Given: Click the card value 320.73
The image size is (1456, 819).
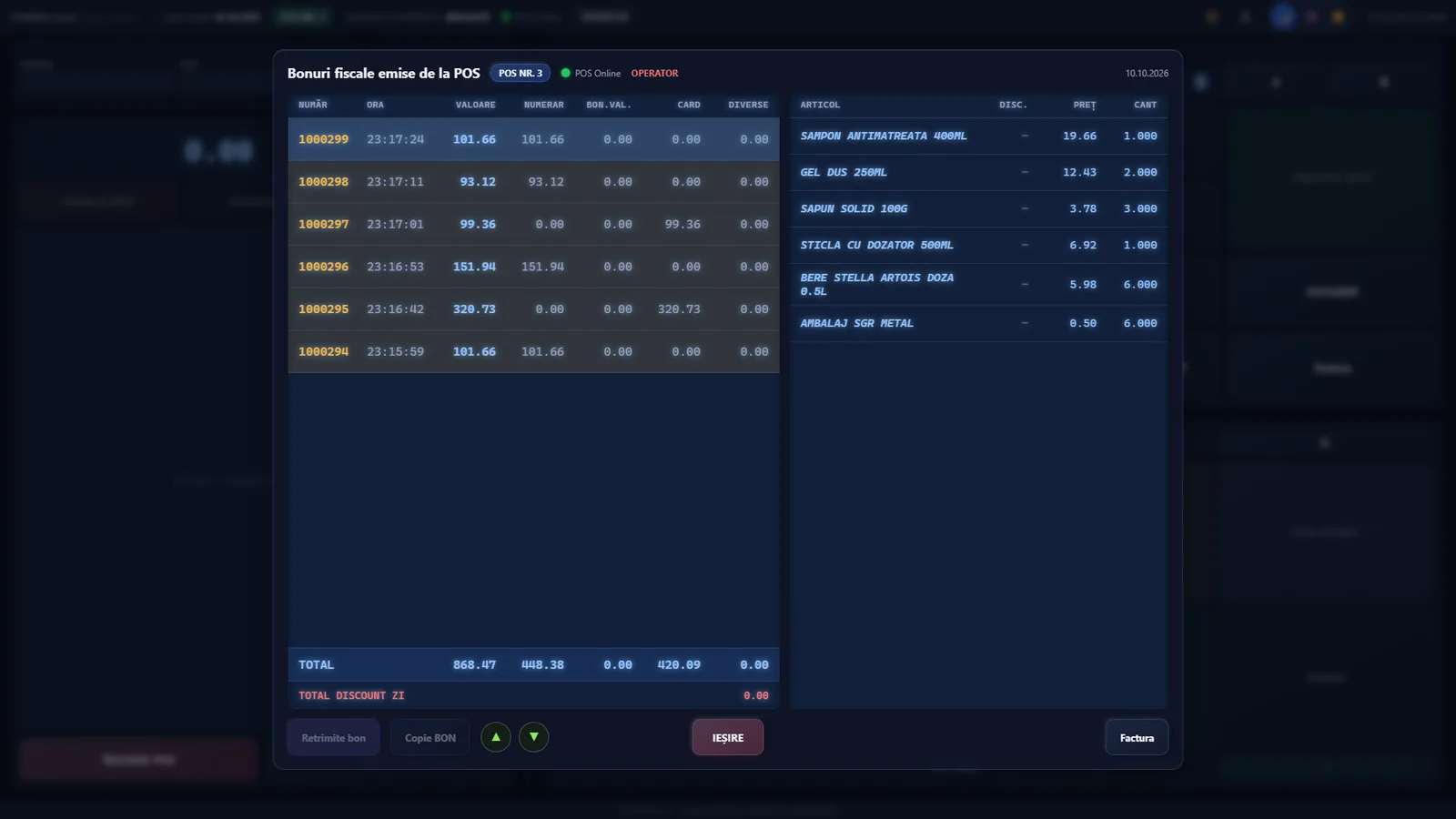Looking at the screenshot, I should coord(679,309).
